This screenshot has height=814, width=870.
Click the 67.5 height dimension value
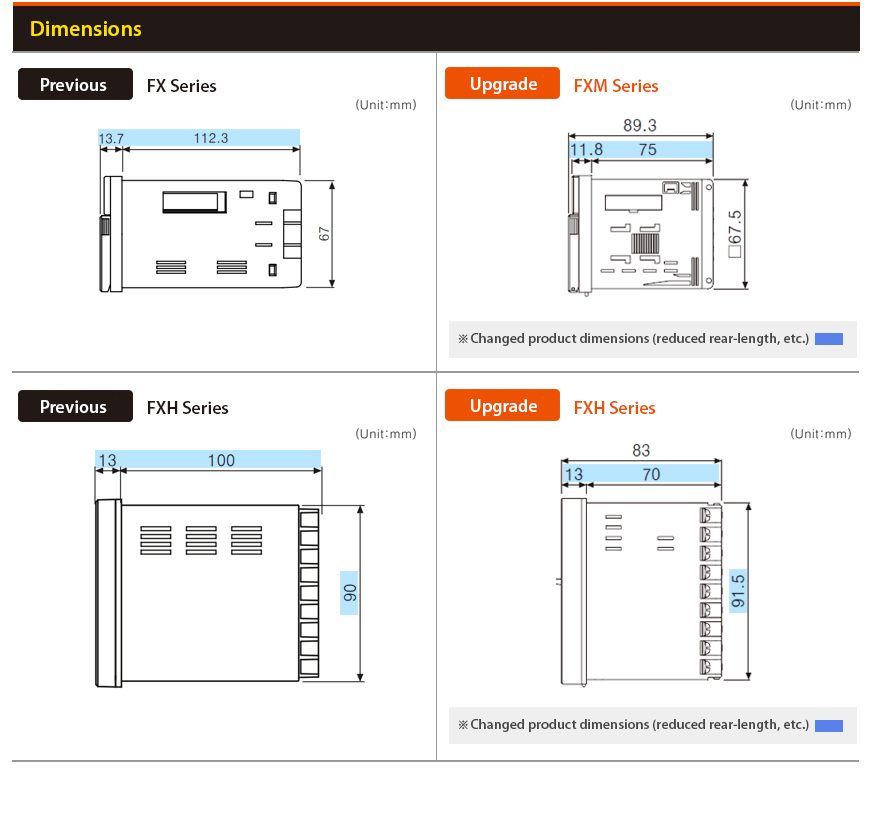pos(735,234)
